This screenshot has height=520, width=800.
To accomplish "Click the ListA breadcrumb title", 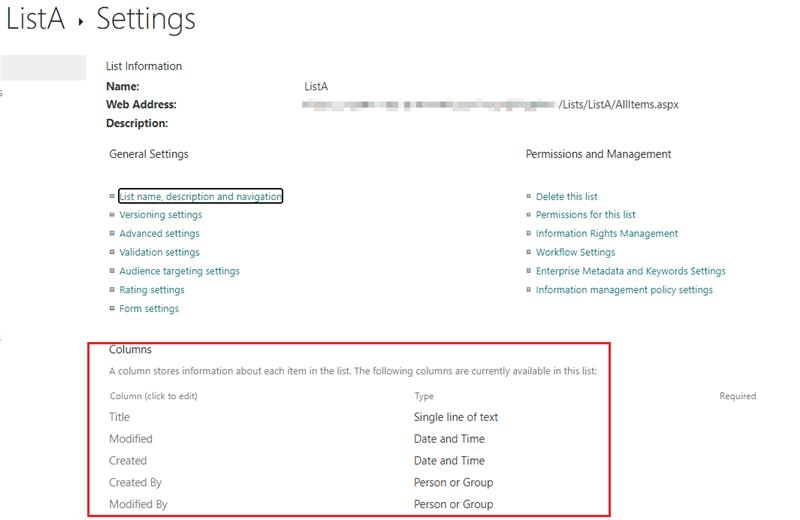I will [35, 19].
